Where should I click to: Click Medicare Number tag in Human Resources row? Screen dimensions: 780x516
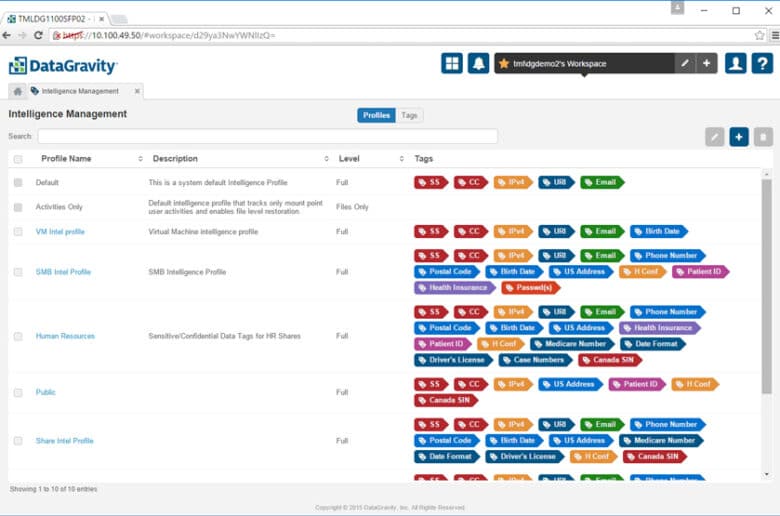point(572,344)
